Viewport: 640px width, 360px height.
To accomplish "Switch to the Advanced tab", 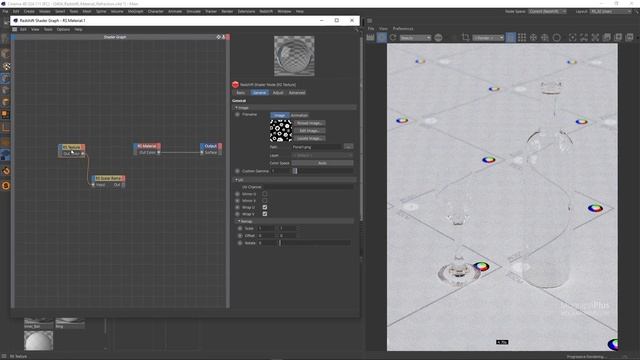I will (297, 93).
